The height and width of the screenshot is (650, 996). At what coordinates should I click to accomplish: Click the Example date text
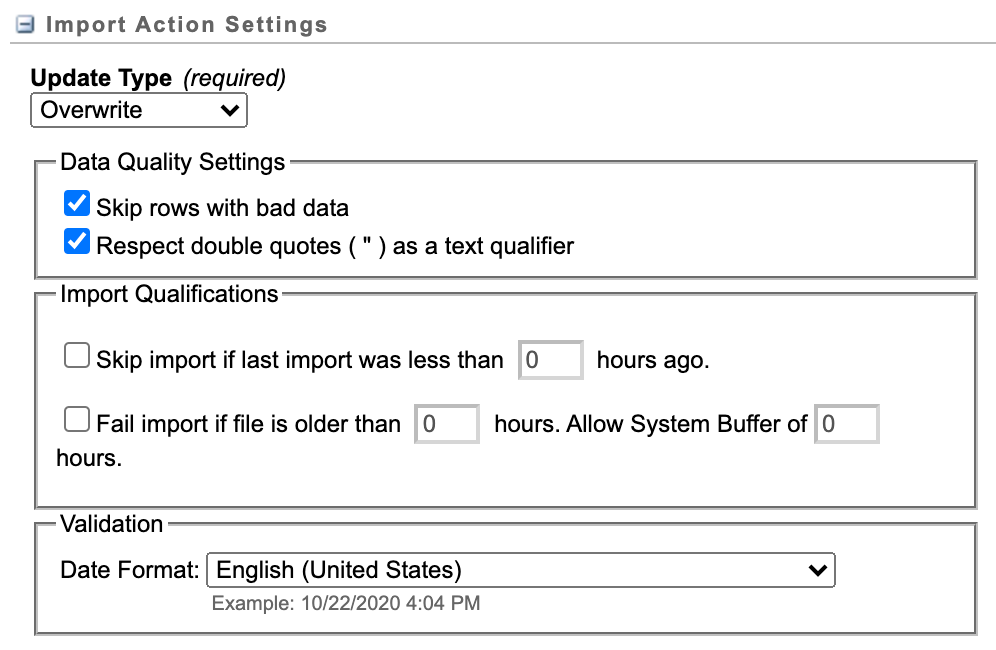pyautogui.click(x=346, y=603)
